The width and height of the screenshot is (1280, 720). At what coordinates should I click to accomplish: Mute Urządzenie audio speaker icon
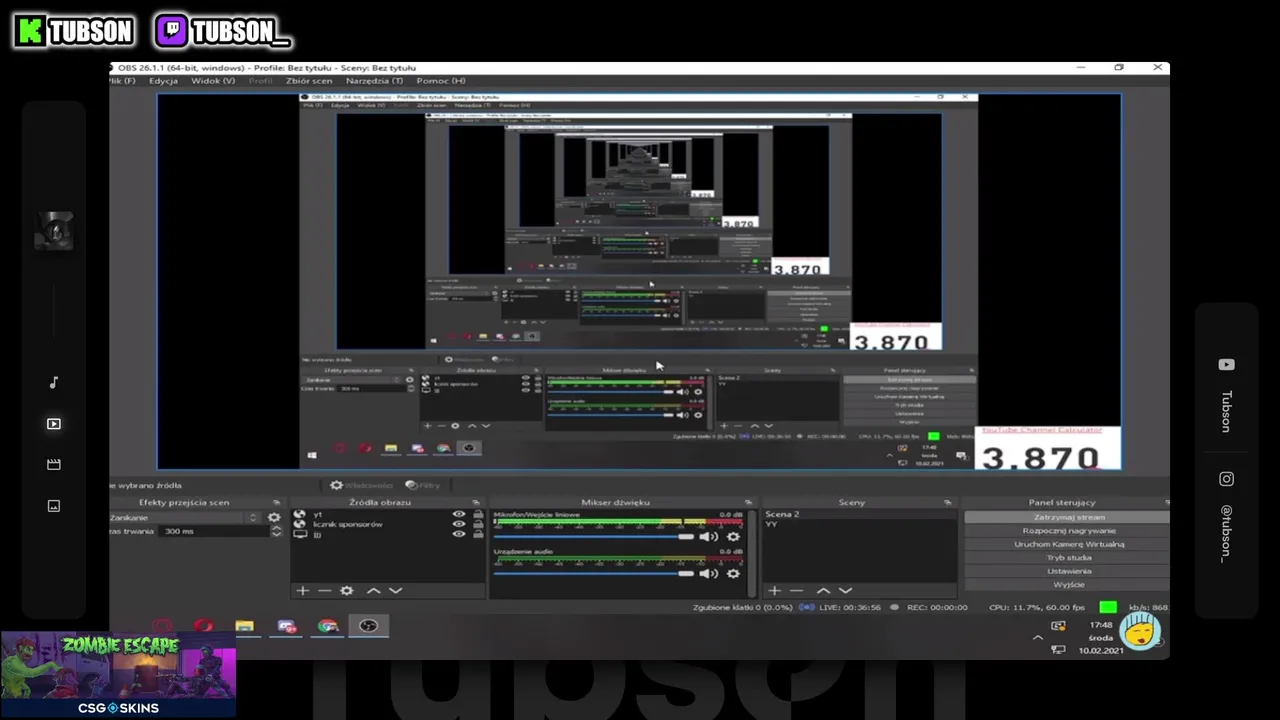(x=708, y=574)
